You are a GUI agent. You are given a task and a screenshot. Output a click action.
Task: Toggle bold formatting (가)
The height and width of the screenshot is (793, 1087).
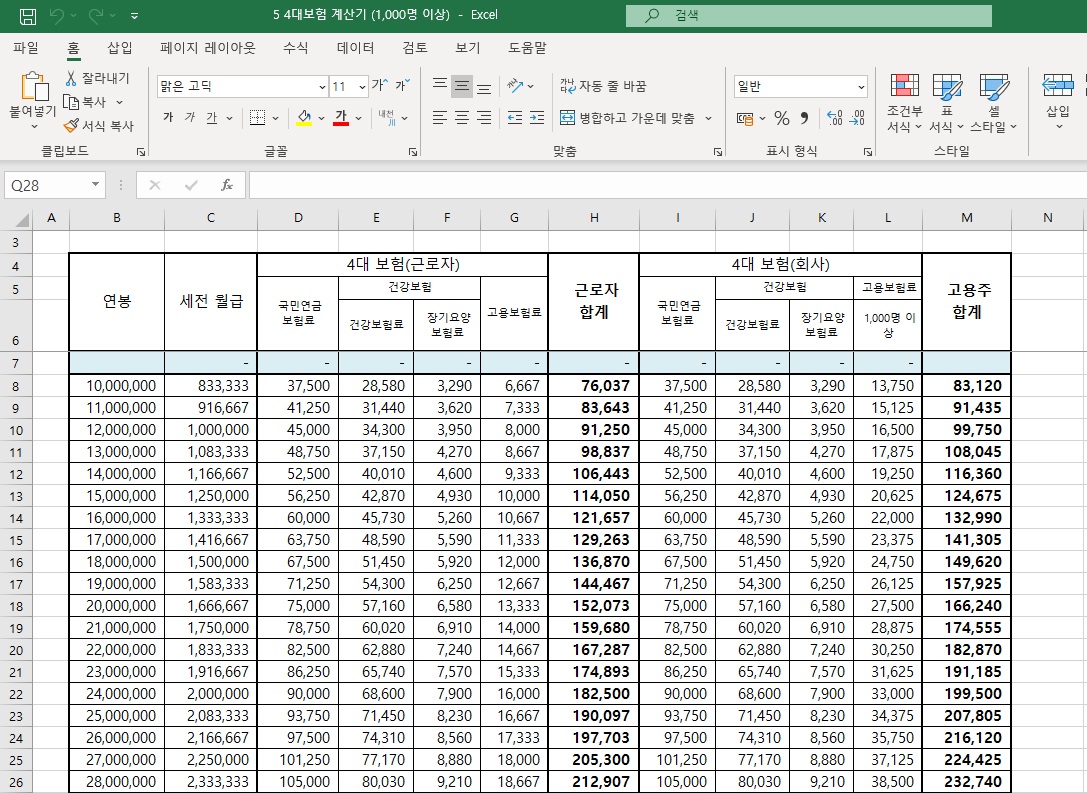(x=168, y=118)
